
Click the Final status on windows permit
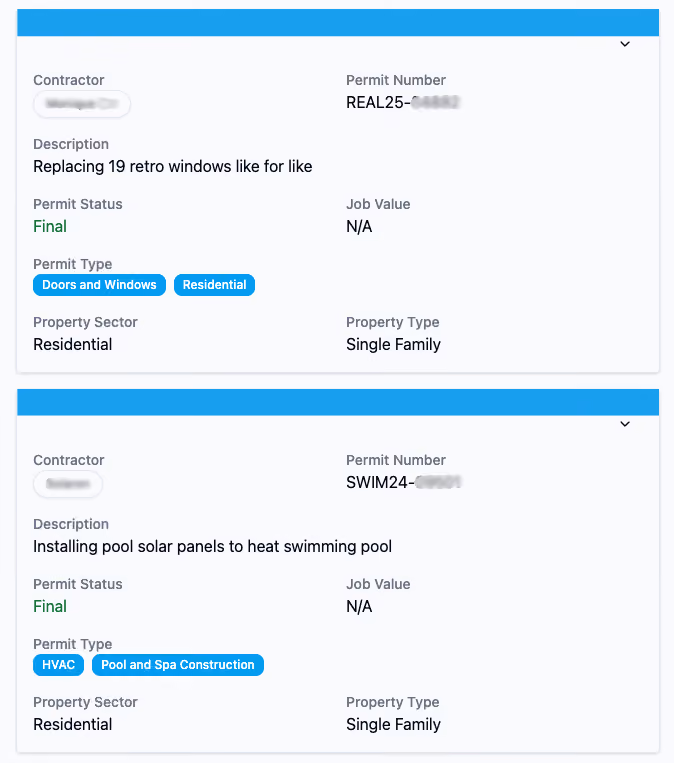pos(50,226)
